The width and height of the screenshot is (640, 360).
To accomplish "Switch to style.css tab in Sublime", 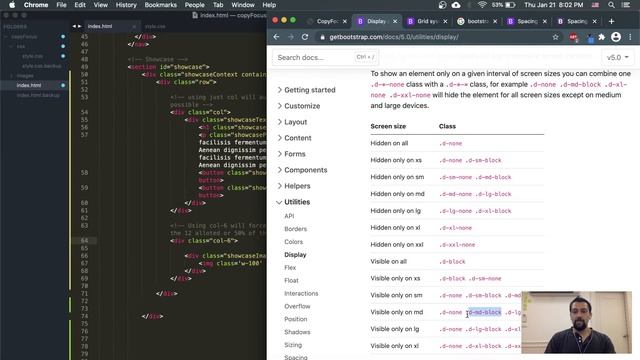I will click(x=155, y=27).
